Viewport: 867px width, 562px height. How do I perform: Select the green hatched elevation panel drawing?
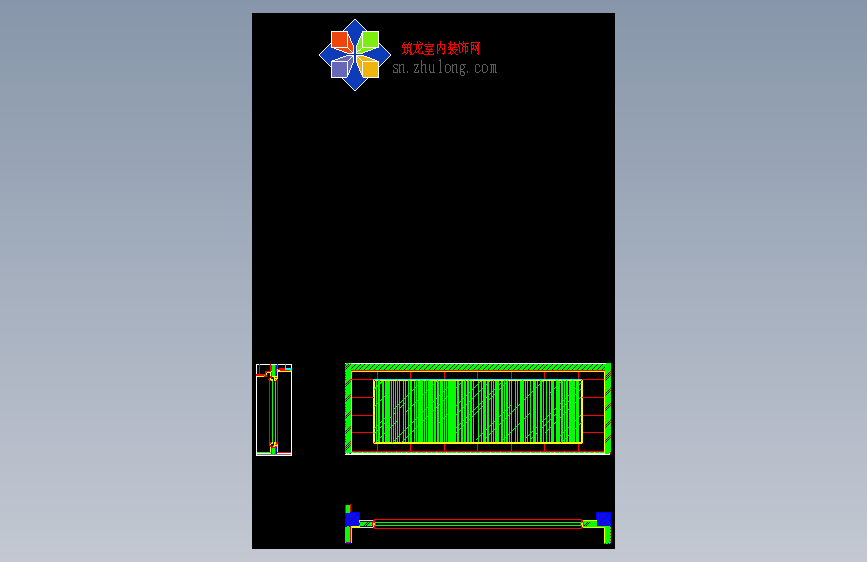point(478,409)
